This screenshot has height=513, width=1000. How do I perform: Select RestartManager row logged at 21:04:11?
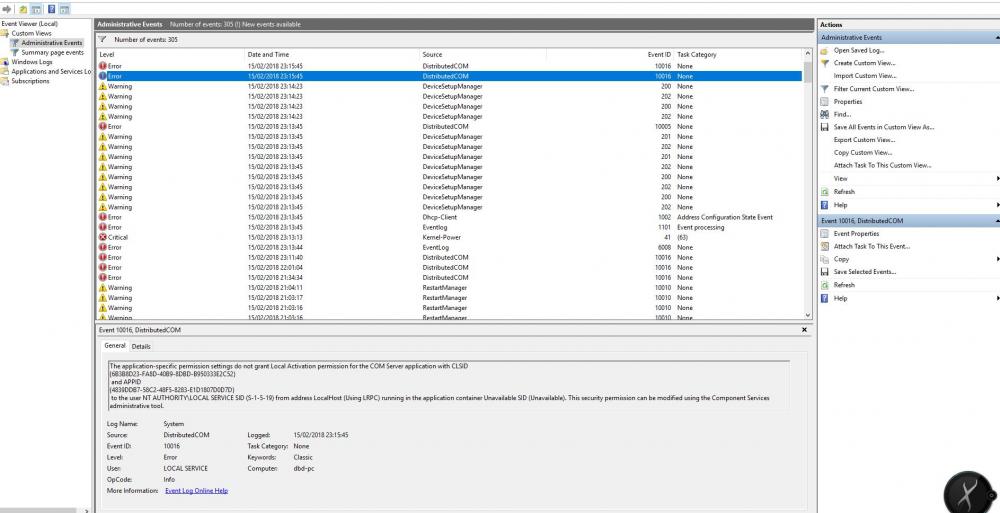pos(450,288)
